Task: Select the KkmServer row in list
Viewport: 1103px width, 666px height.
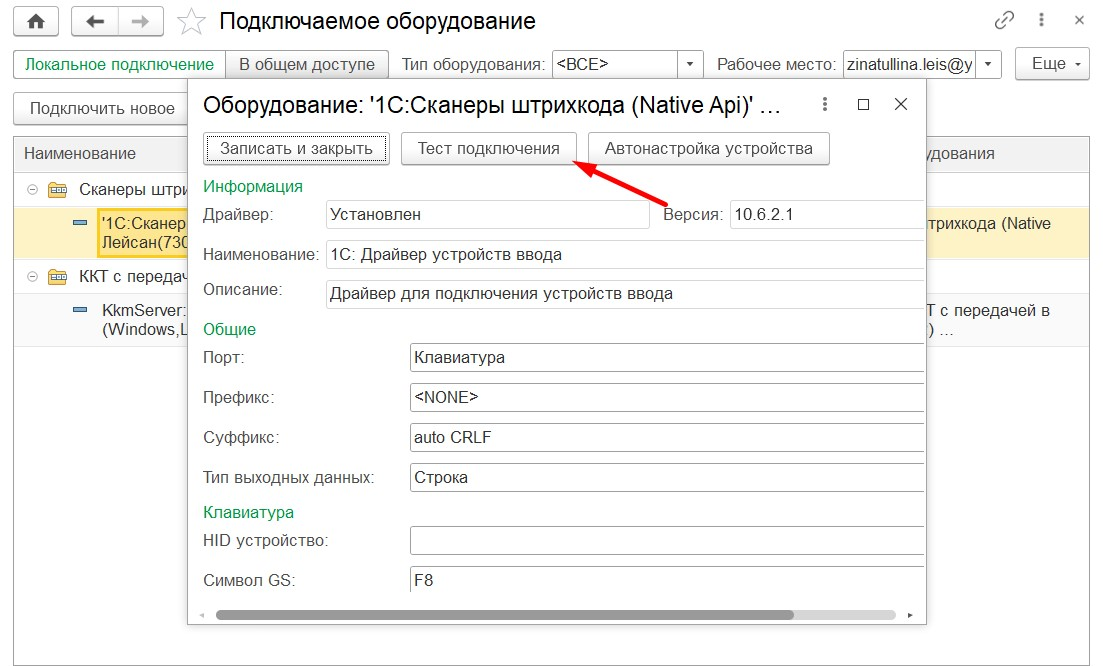Action: (101, 319)
